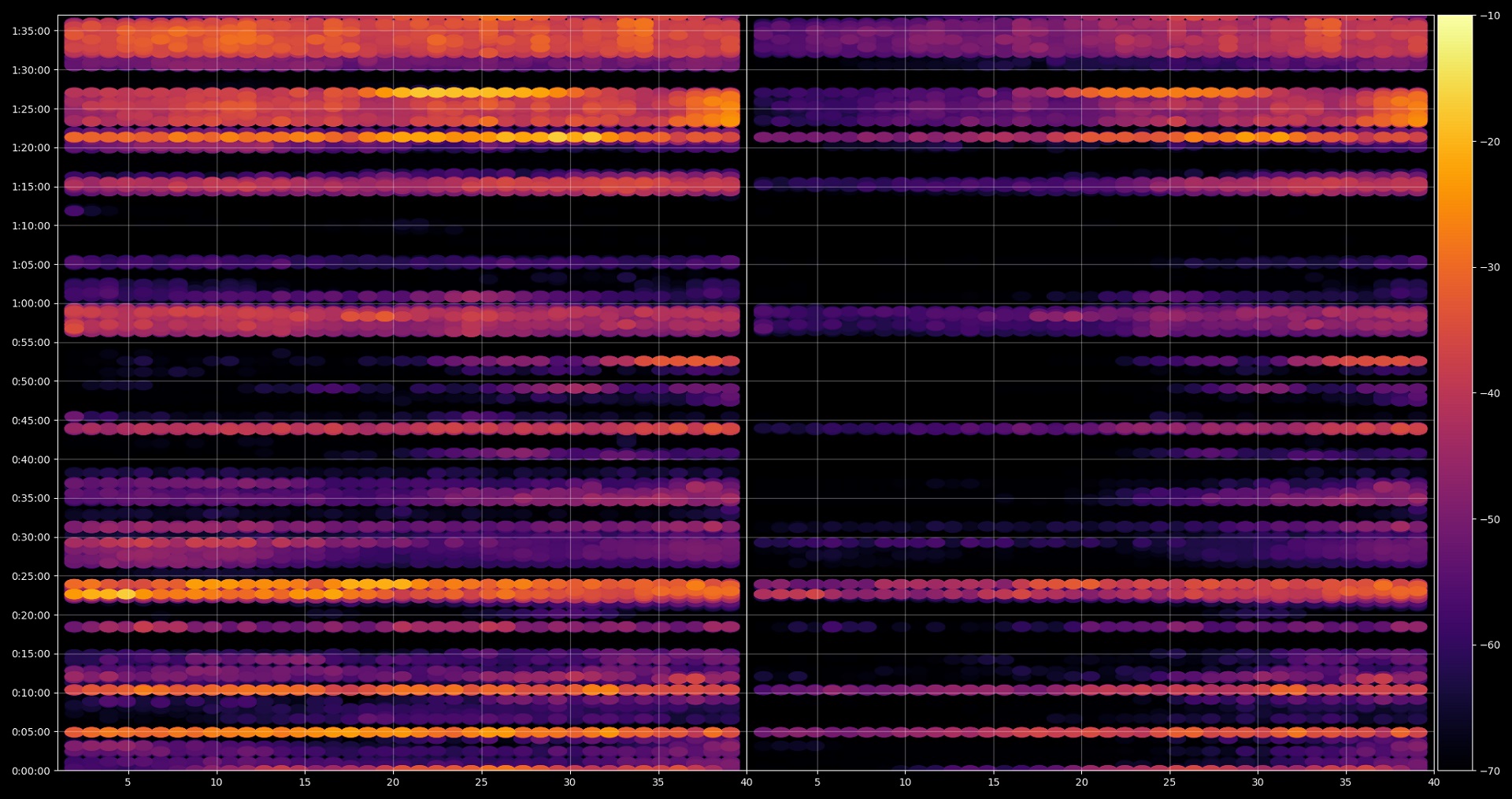Viewport: 1512px width, 799px height.
Task: Select the 1:05:00 tick label
Action: [x=31, y=265]
